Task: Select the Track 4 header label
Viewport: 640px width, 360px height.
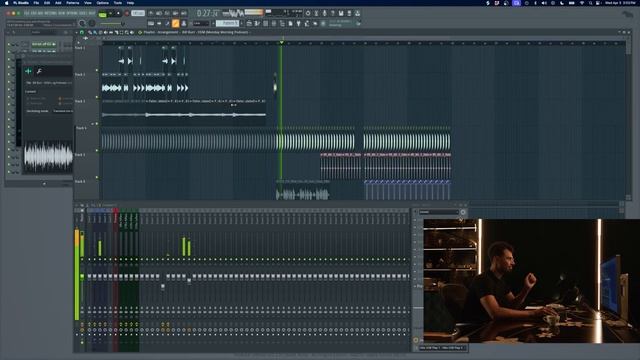Action: coord(81,128)
